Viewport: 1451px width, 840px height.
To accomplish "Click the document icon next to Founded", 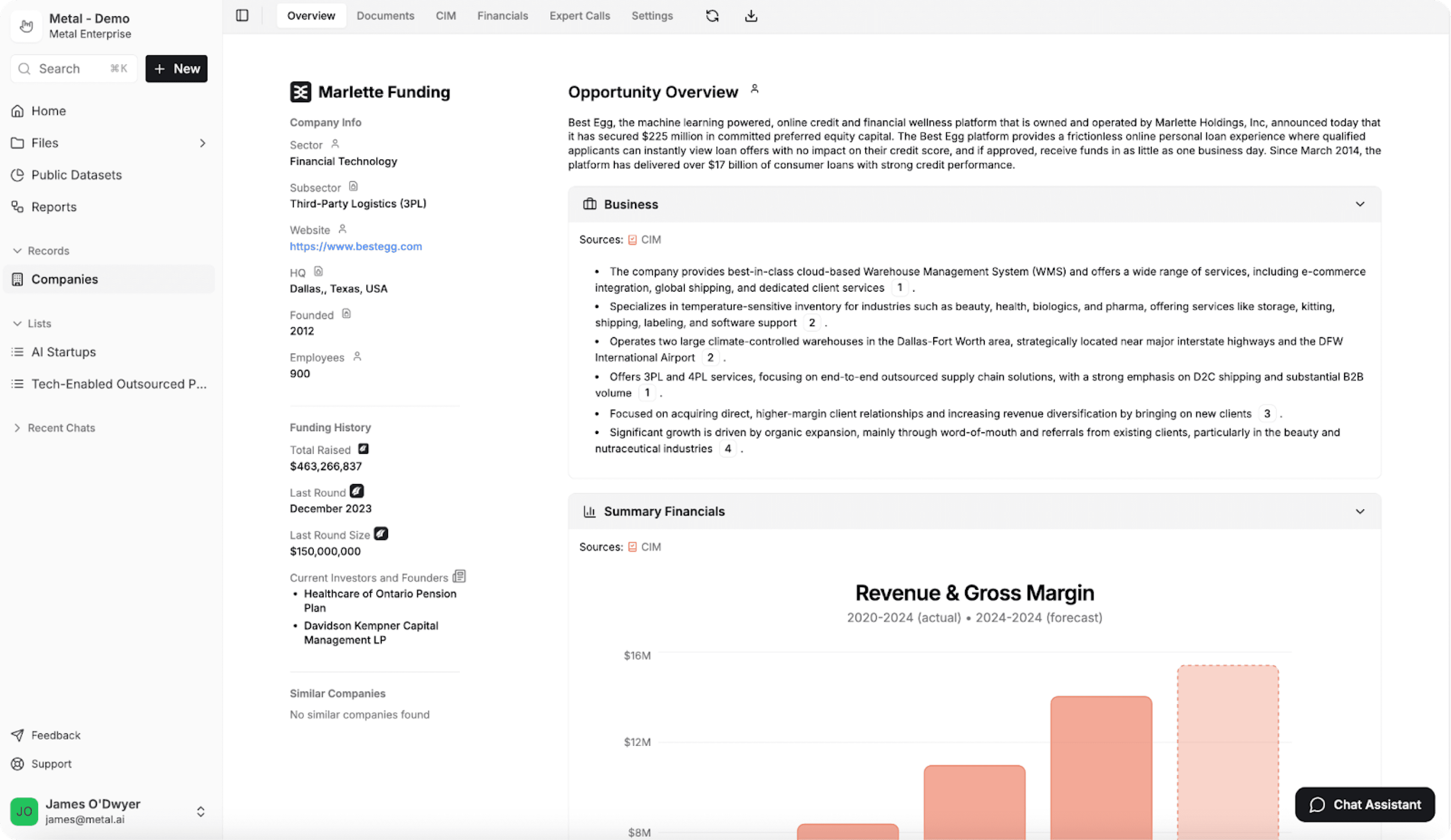I will point(346,314).
